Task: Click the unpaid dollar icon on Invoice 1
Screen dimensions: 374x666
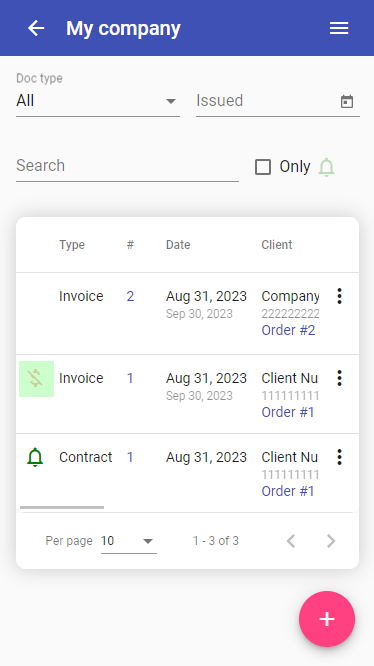Action: click(36, 379)
